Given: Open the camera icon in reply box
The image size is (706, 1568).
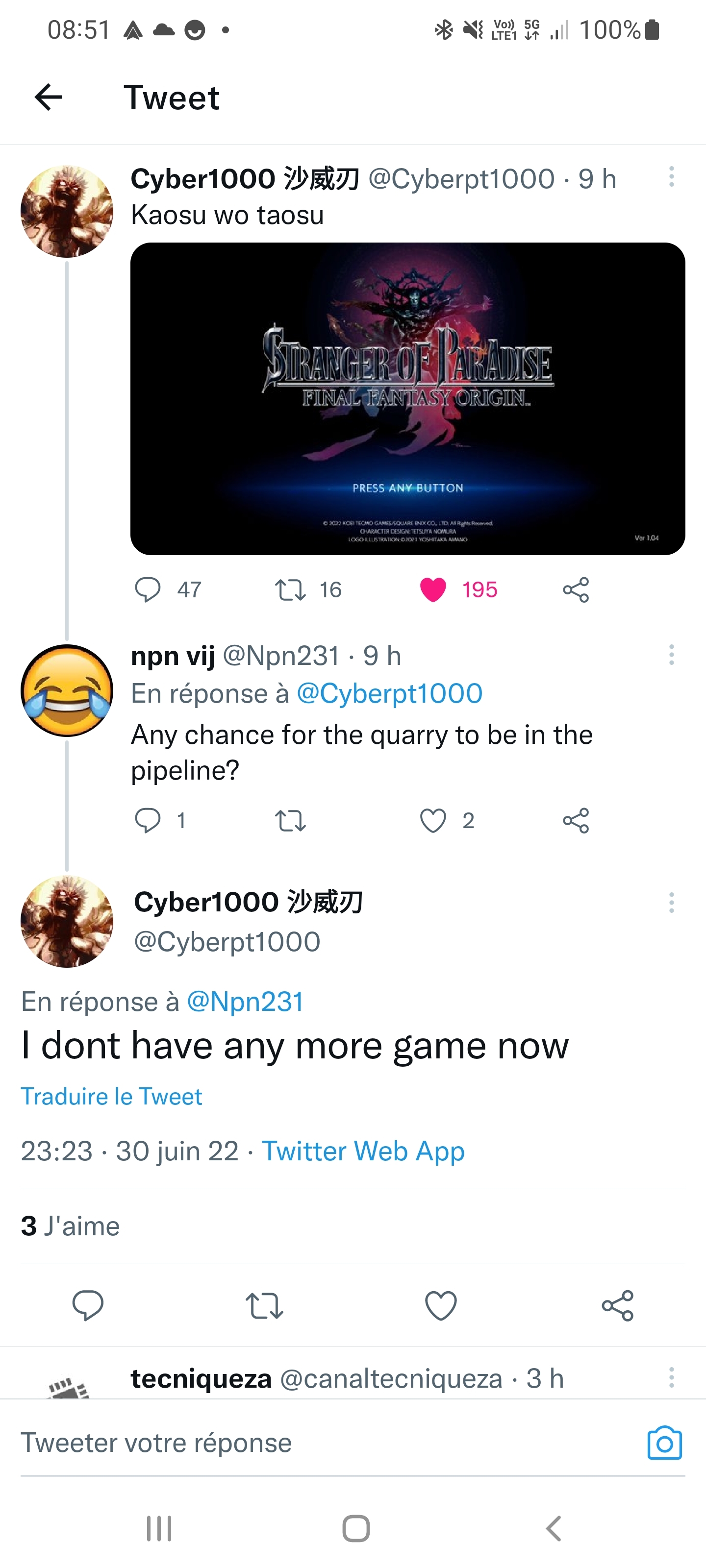Looking at the screenshot, I should [x=665, y=1443].
